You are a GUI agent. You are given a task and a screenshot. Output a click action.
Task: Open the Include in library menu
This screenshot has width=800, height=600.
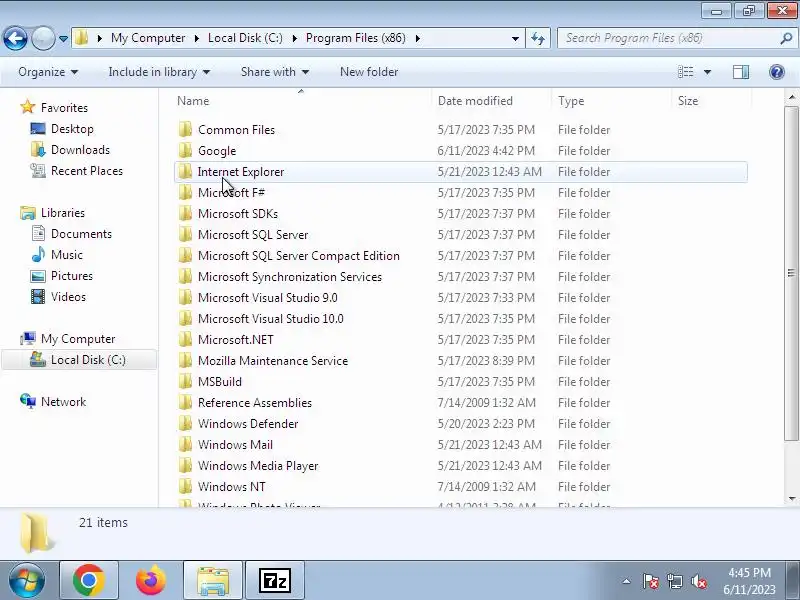point(159,72)
